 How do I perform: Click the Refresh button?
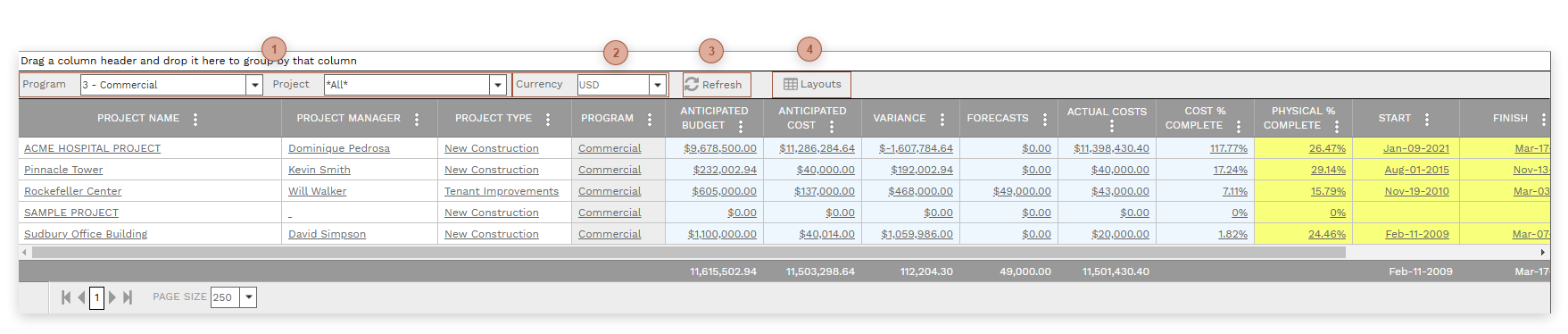717,85
